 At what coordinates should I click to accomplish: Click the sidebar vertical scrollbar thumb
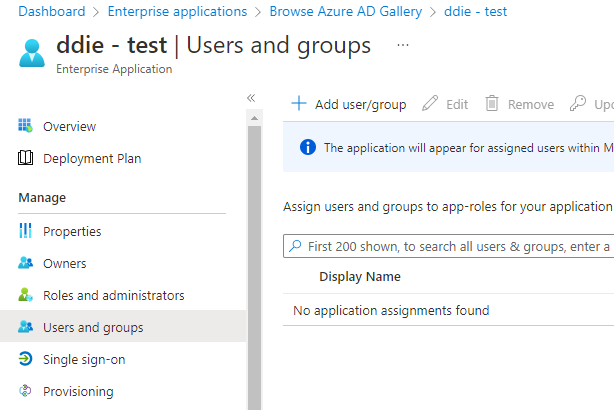coord(255,268)
